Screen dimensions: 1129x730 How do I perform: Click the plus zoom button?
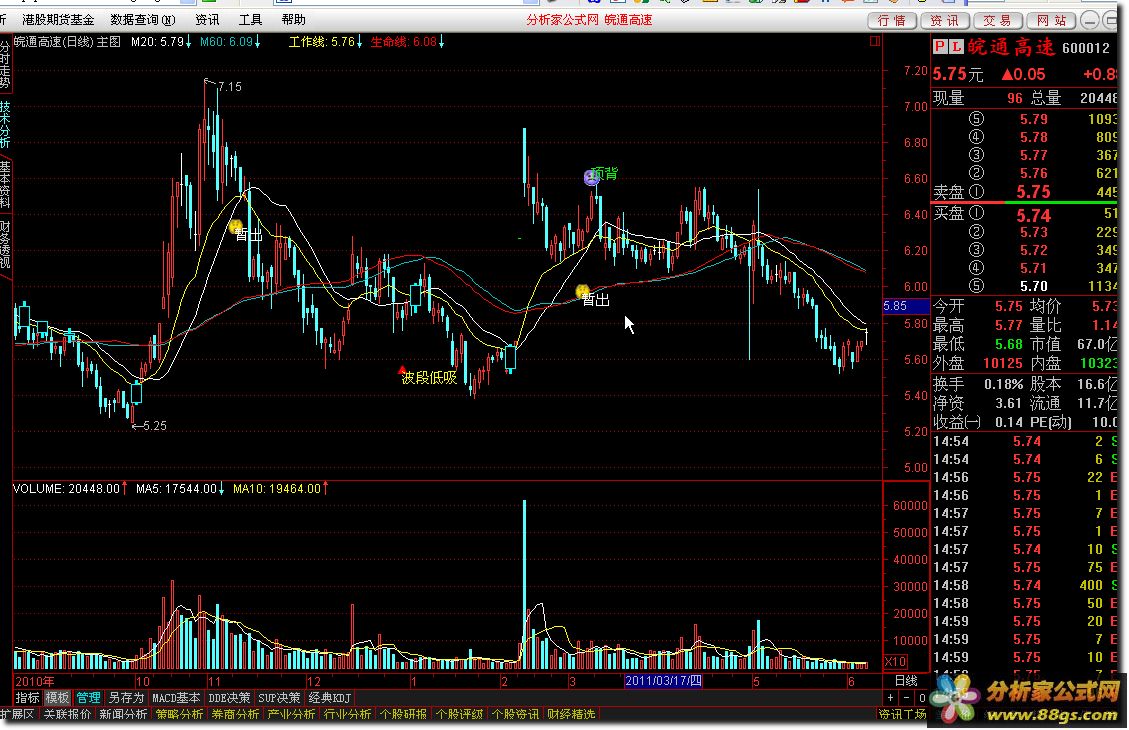point(891,698)
